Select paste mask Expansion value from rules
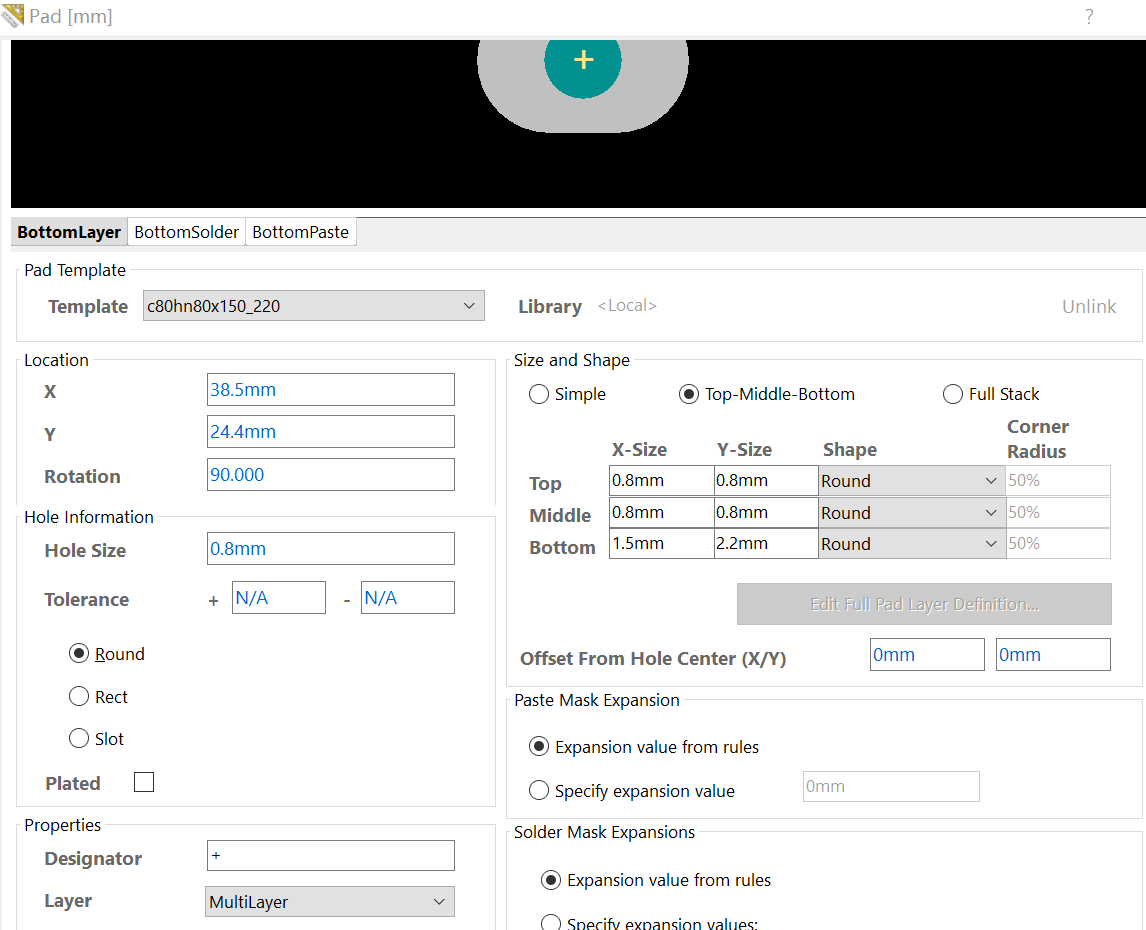Viewport: 1146px width, 930px height. [539, 746]
